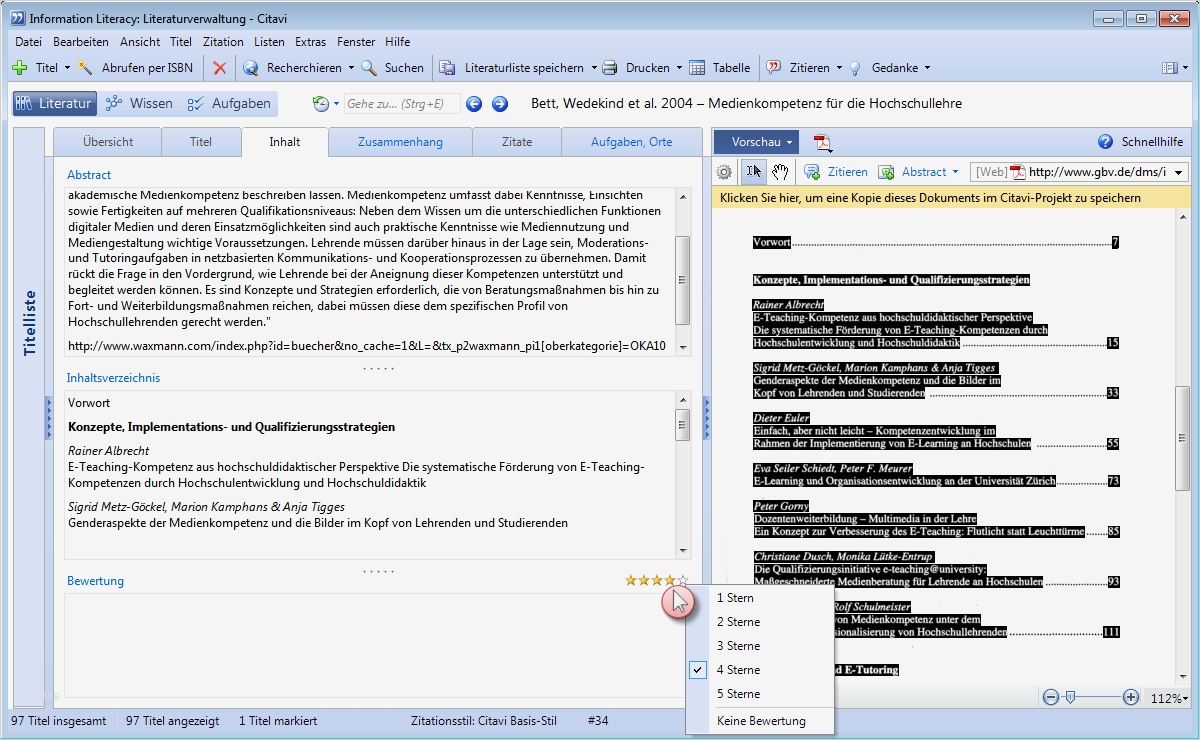Go forward with the blue right arrow
The width and height of the screenshot is (1200, 740).
click(500, 104)
